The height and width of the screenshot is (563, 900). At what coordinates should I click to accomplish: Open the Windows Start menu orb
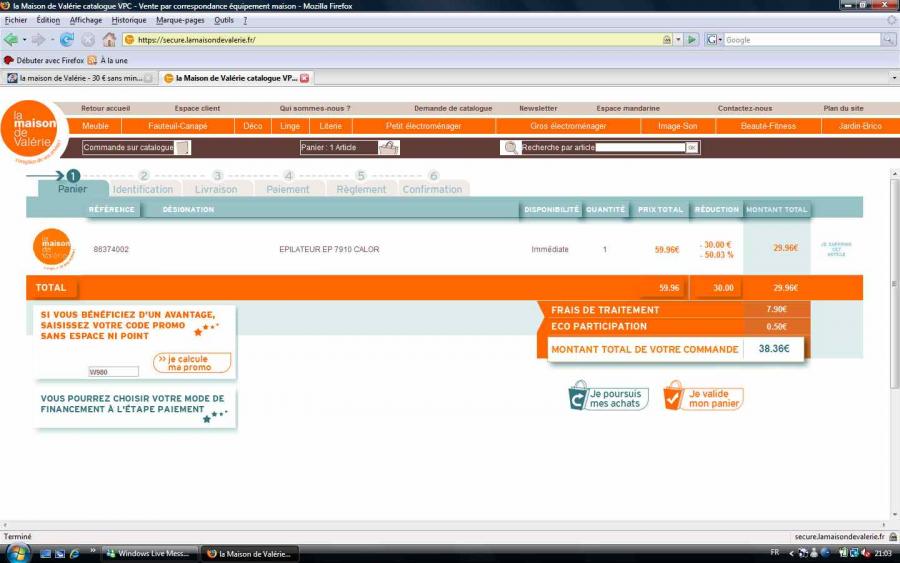click(x=19, y=552)
